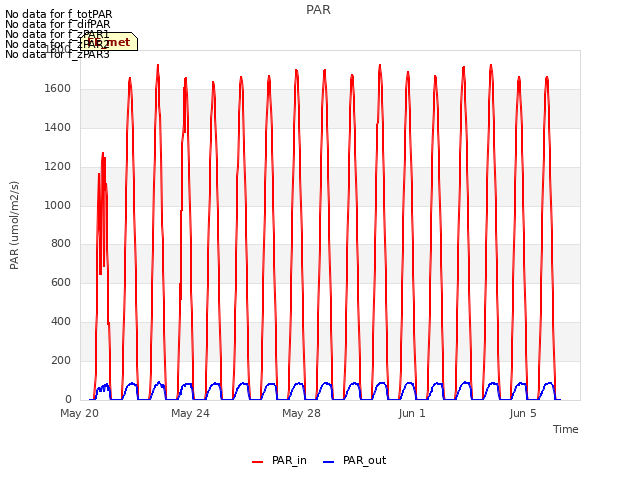Toggle the PAR_in legend entry
Screen dimensions: 640x480
(x=279, y=461)
